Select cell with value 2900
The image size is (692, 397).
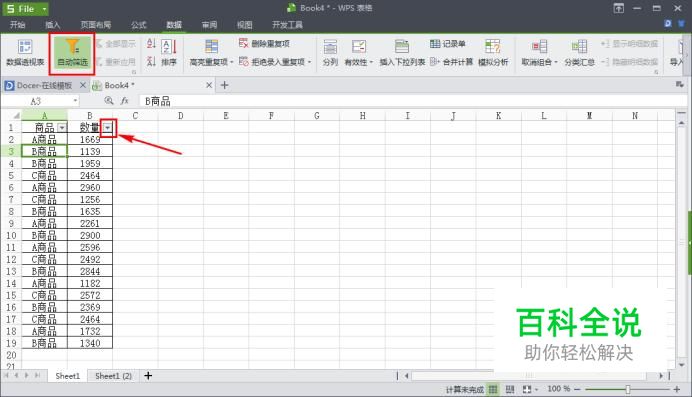[x=90, y=235]
